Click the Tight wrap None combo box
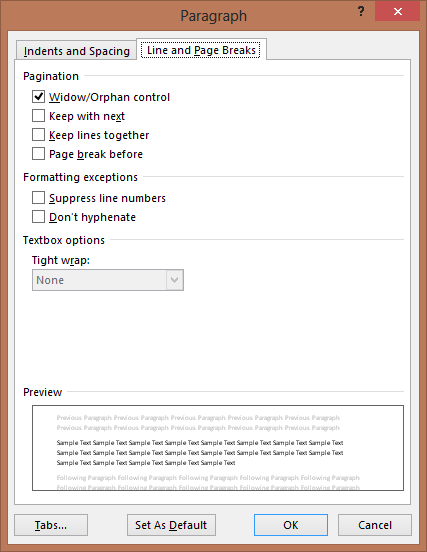This screenshot has width=427, height=552. tap(108, 280)
